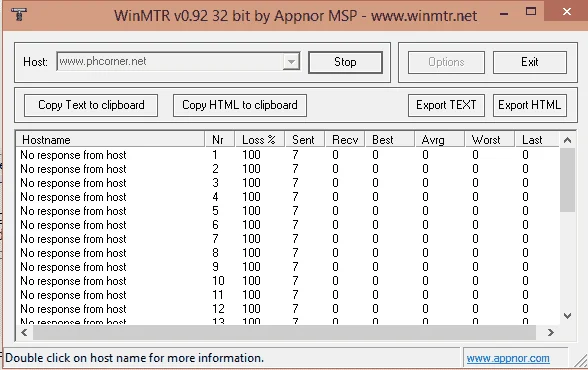Click the Nr column header

pos(220,140)
